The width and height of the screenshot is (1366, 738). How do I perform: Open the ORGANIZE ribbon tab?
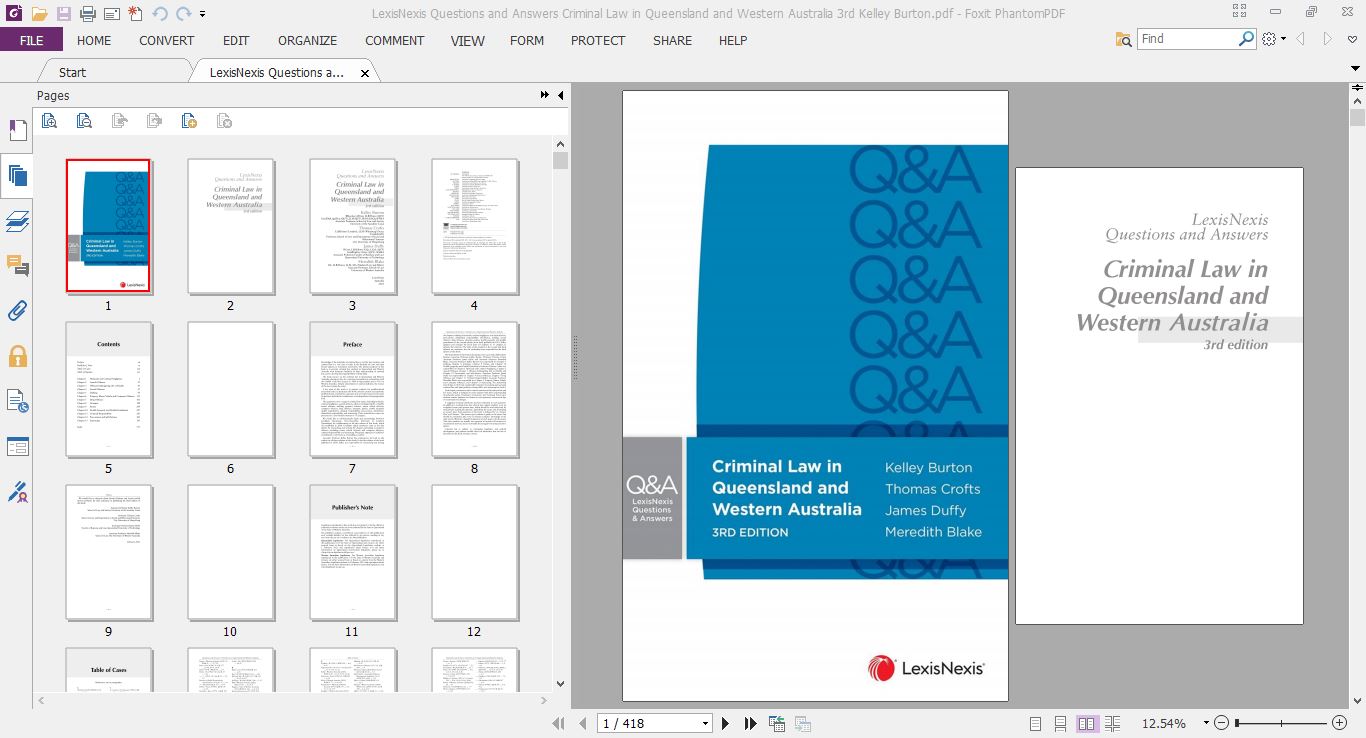pyautogui.click(x=308, y=40)
